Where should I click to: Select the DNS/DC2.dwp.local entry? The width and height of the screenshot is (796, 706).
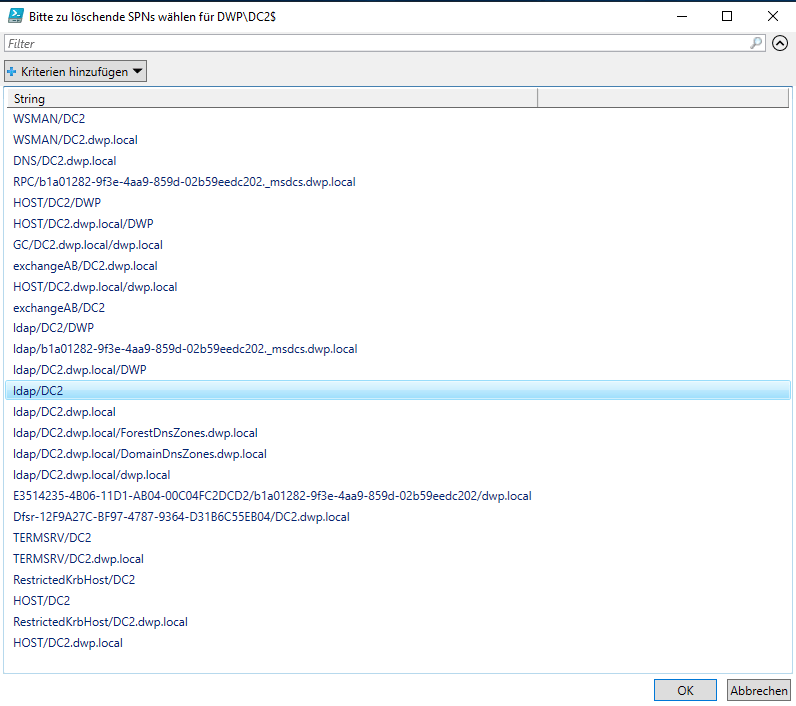[x=65, y=161]
